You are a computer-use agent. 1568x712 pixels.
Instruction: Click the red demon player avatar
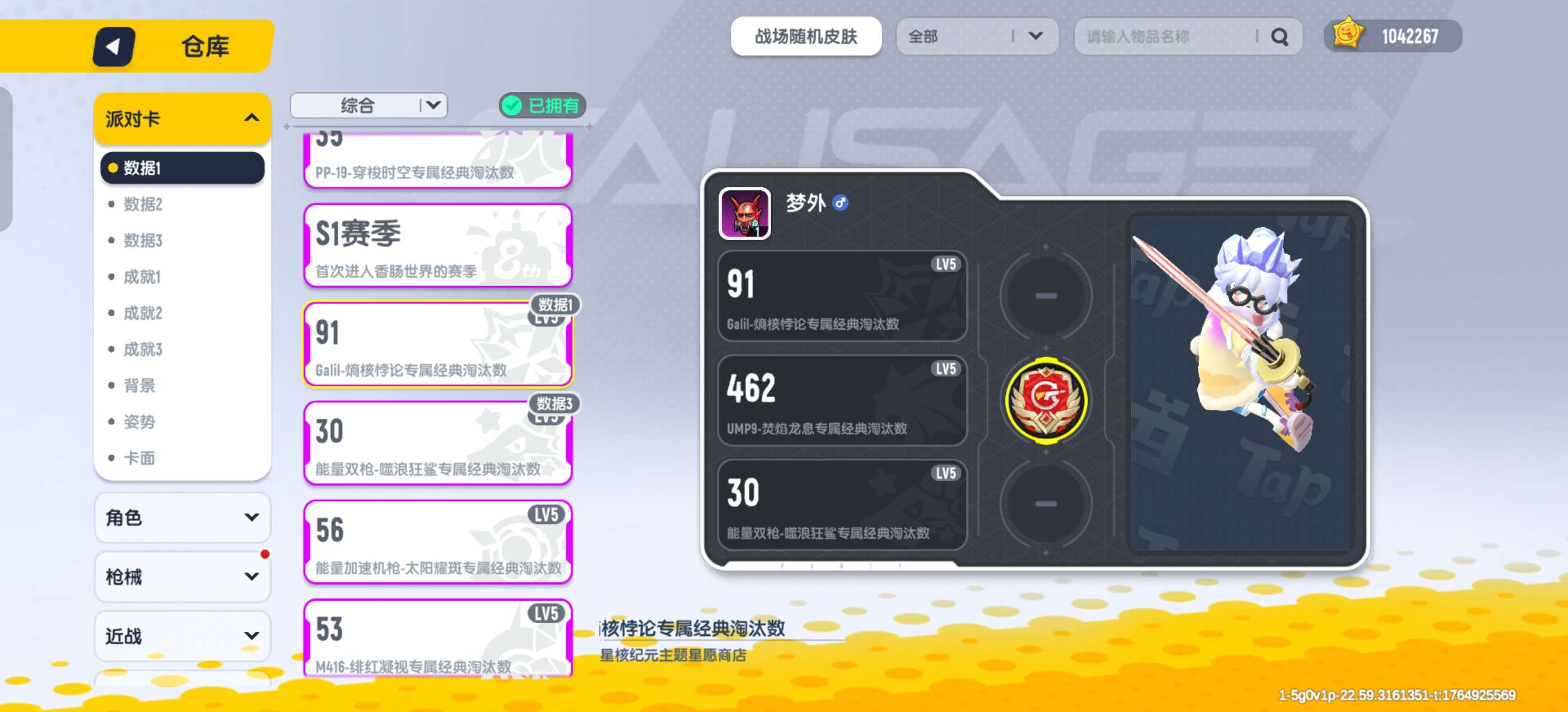[x=744, y=214]
